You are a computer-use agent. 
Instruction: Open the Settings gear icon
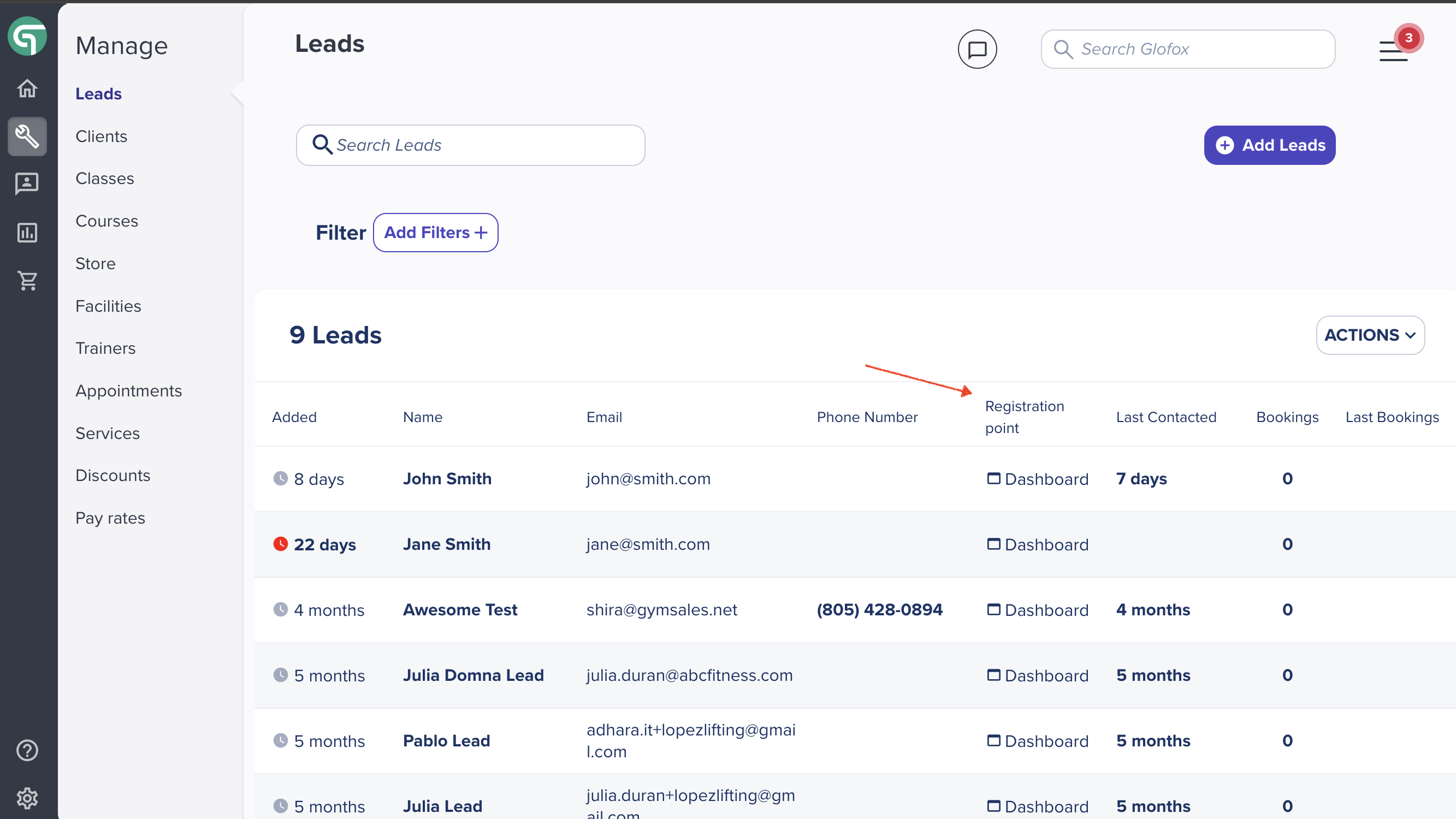27,798
